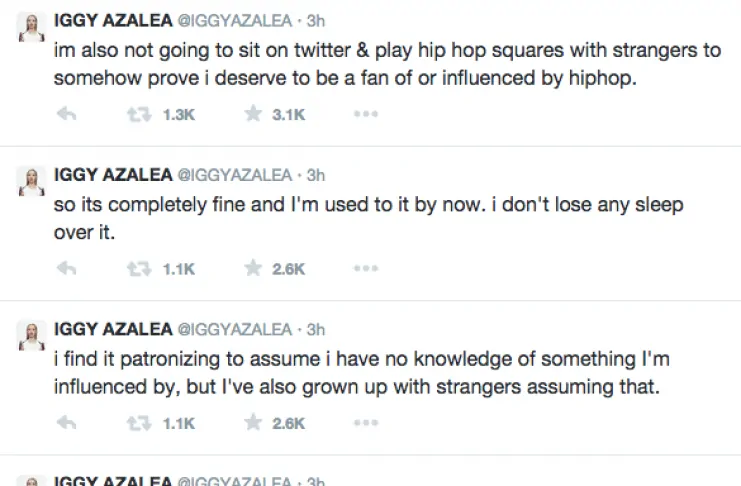Open IGGY AZALEA name on first tweet
The width and height of the screenshot is (741, 486).
tap(112, 20)
